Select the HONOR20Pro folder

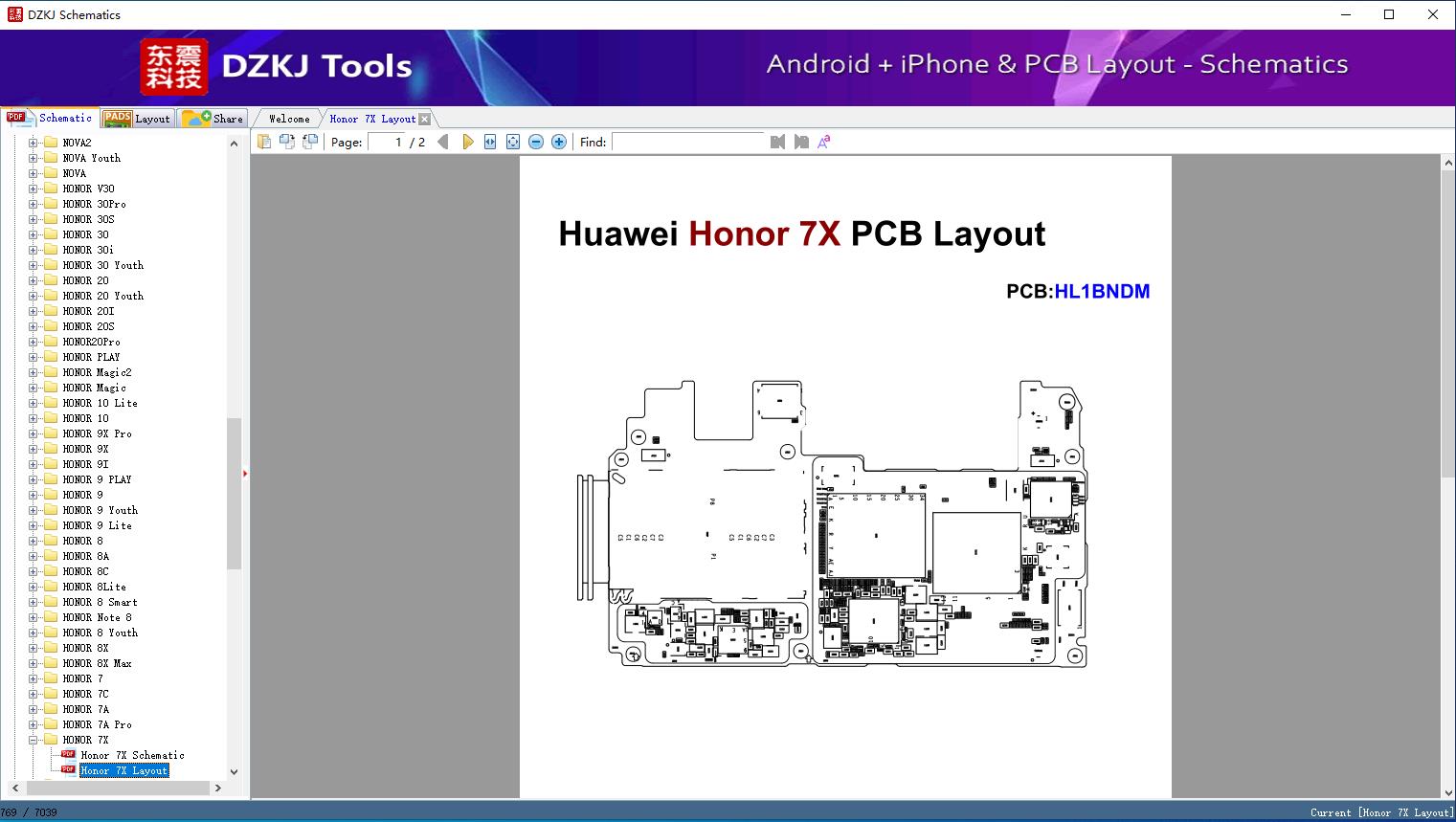click(x=91, y=342)
